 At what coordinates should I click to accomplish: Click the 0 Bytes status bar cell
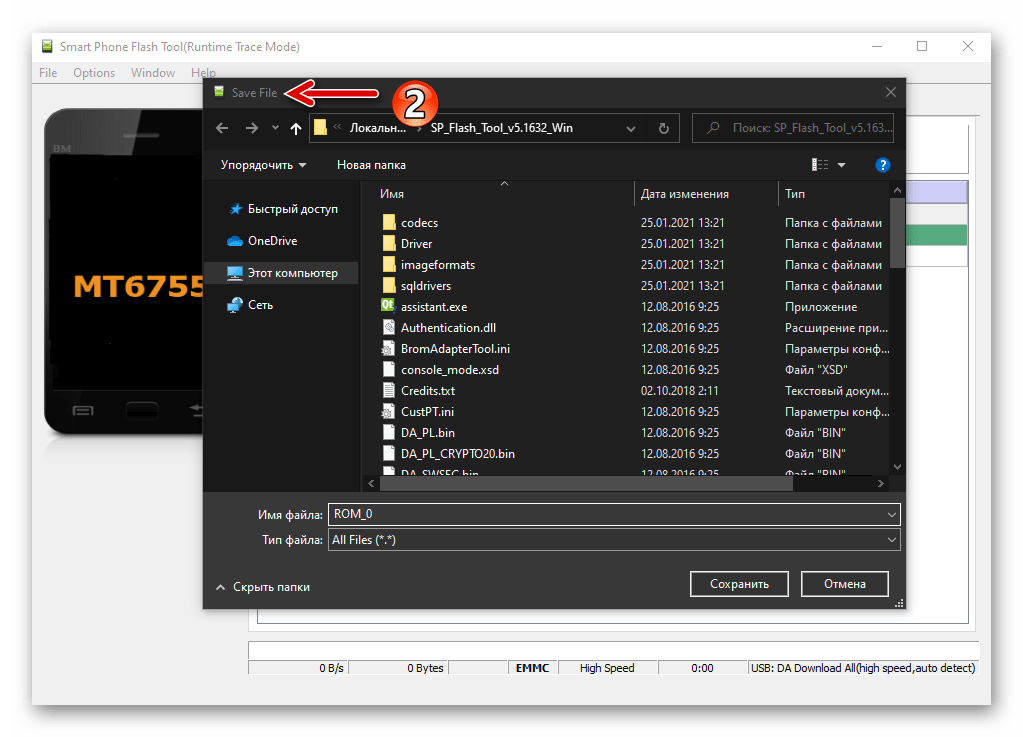tap(398, 668)
